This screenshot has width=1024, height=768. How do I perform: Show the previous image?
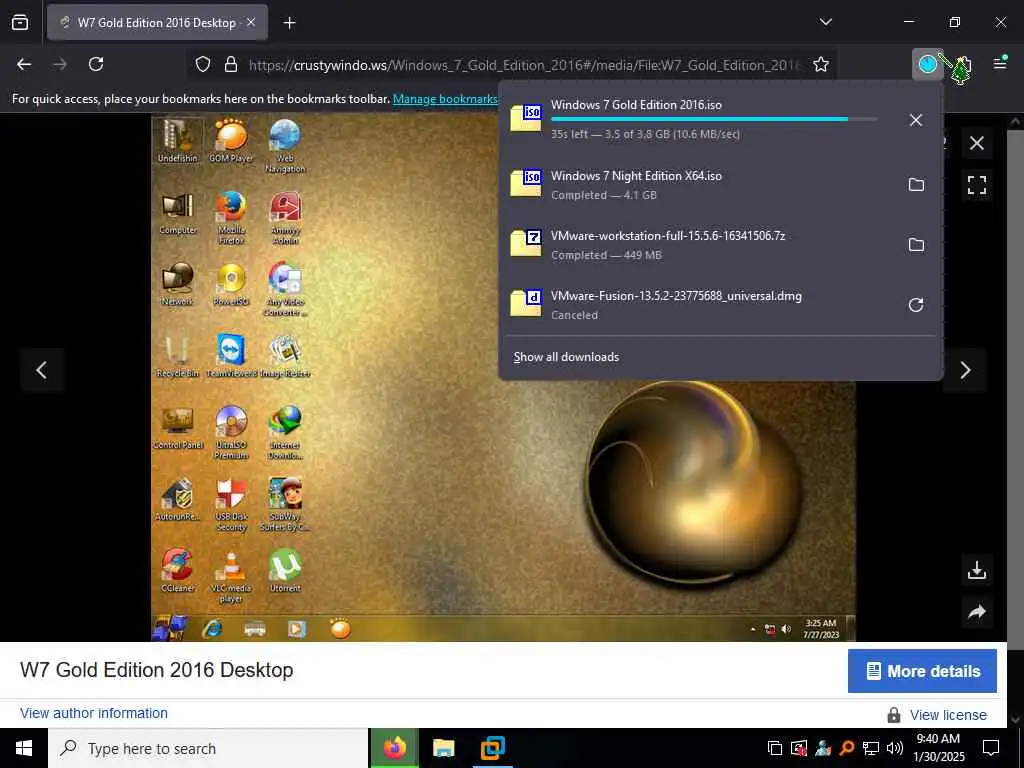(x=41, y=370)
